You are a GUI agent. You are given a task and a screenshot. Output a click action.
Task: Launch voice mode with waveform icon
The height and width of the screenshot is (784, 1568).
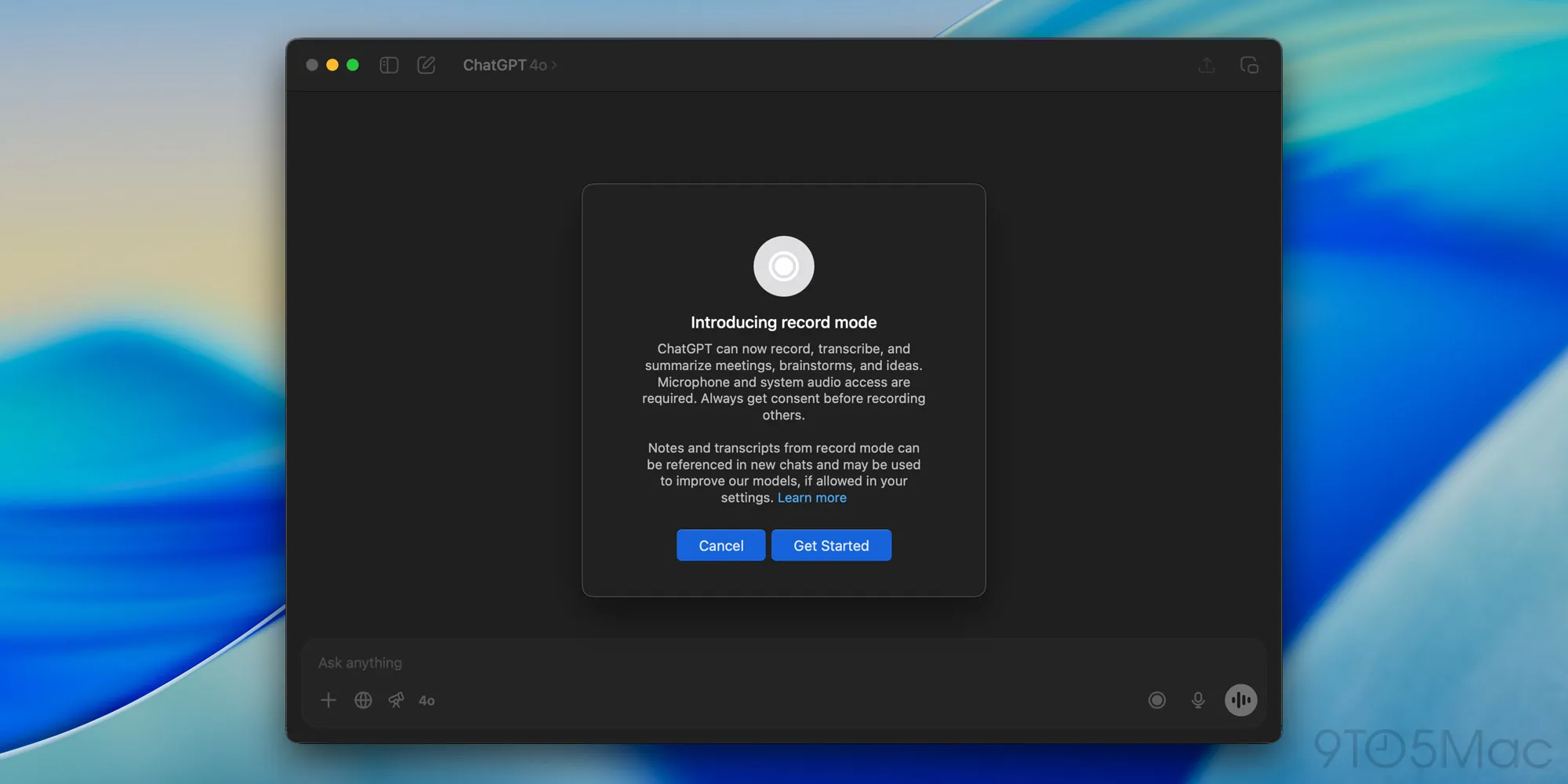pos(1240,700)
